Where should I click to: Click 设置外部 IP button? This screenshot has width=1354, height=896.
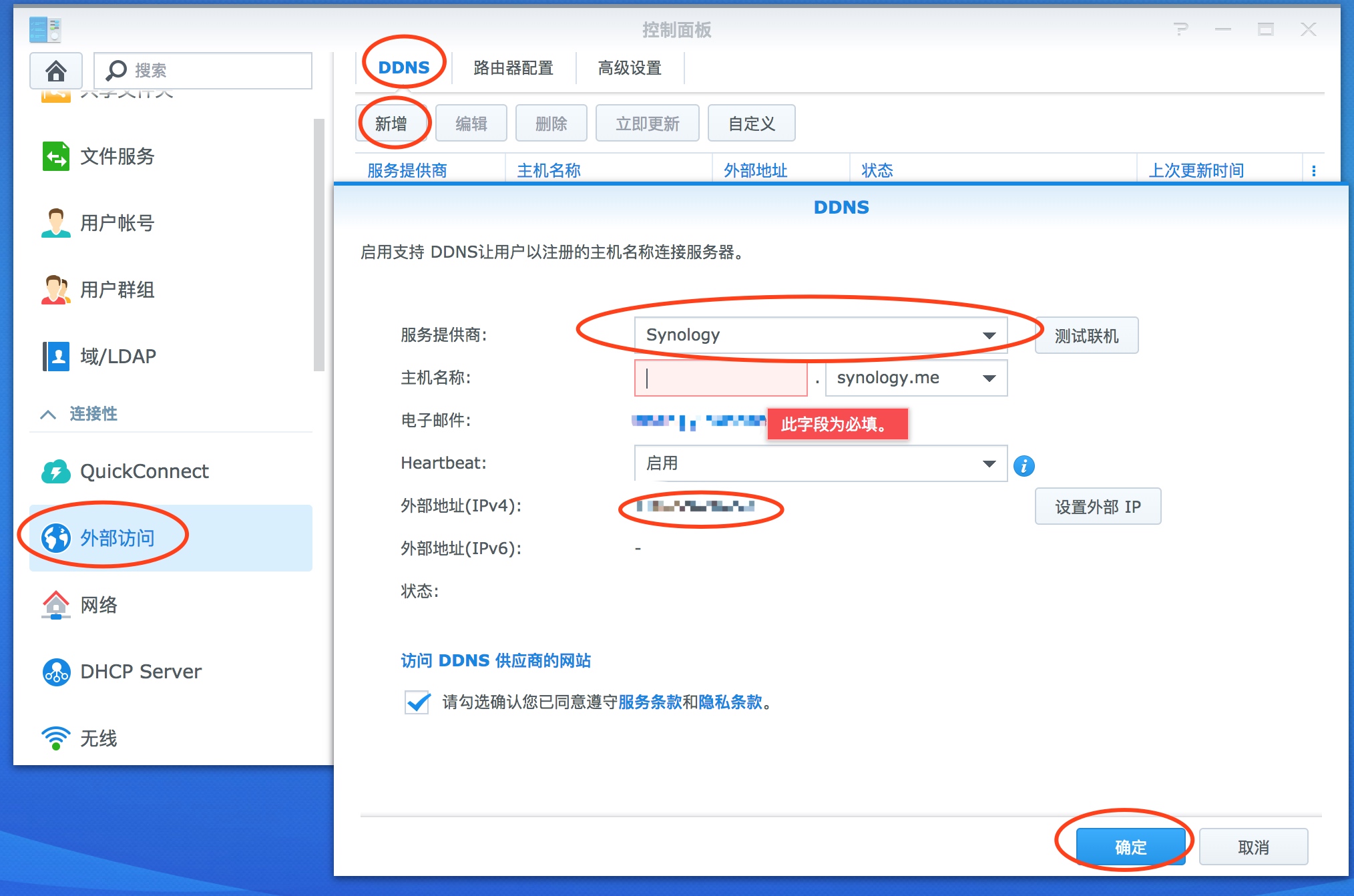pos(1098,507)
